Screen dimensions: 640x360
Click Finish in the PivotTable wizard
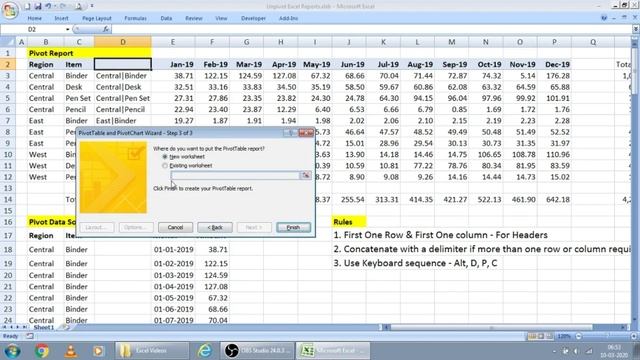pos(293,227)
